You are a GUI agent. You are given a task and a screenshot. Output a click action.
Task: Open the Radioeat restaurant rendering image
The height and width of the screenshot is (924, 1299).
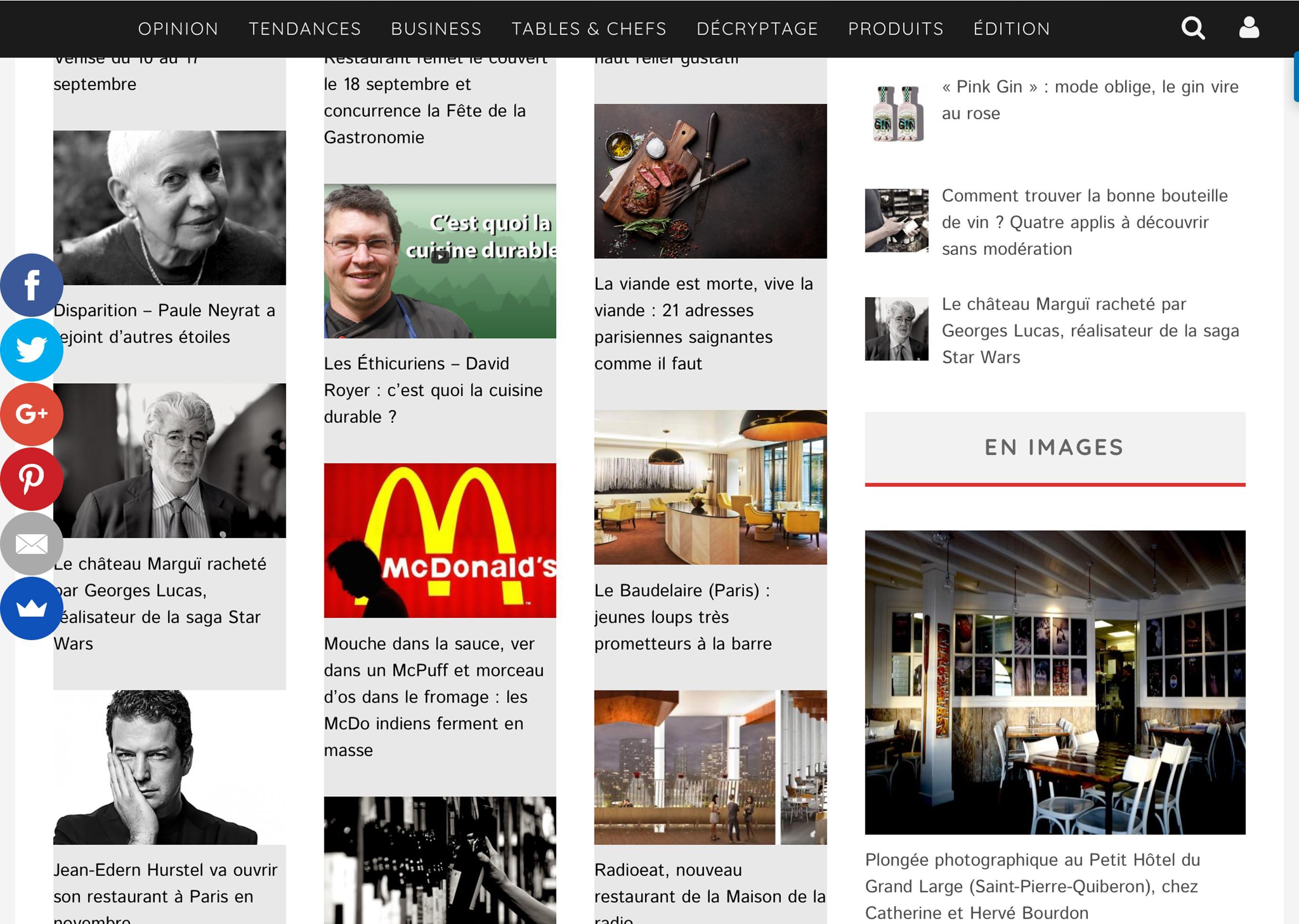coord(710,767)
